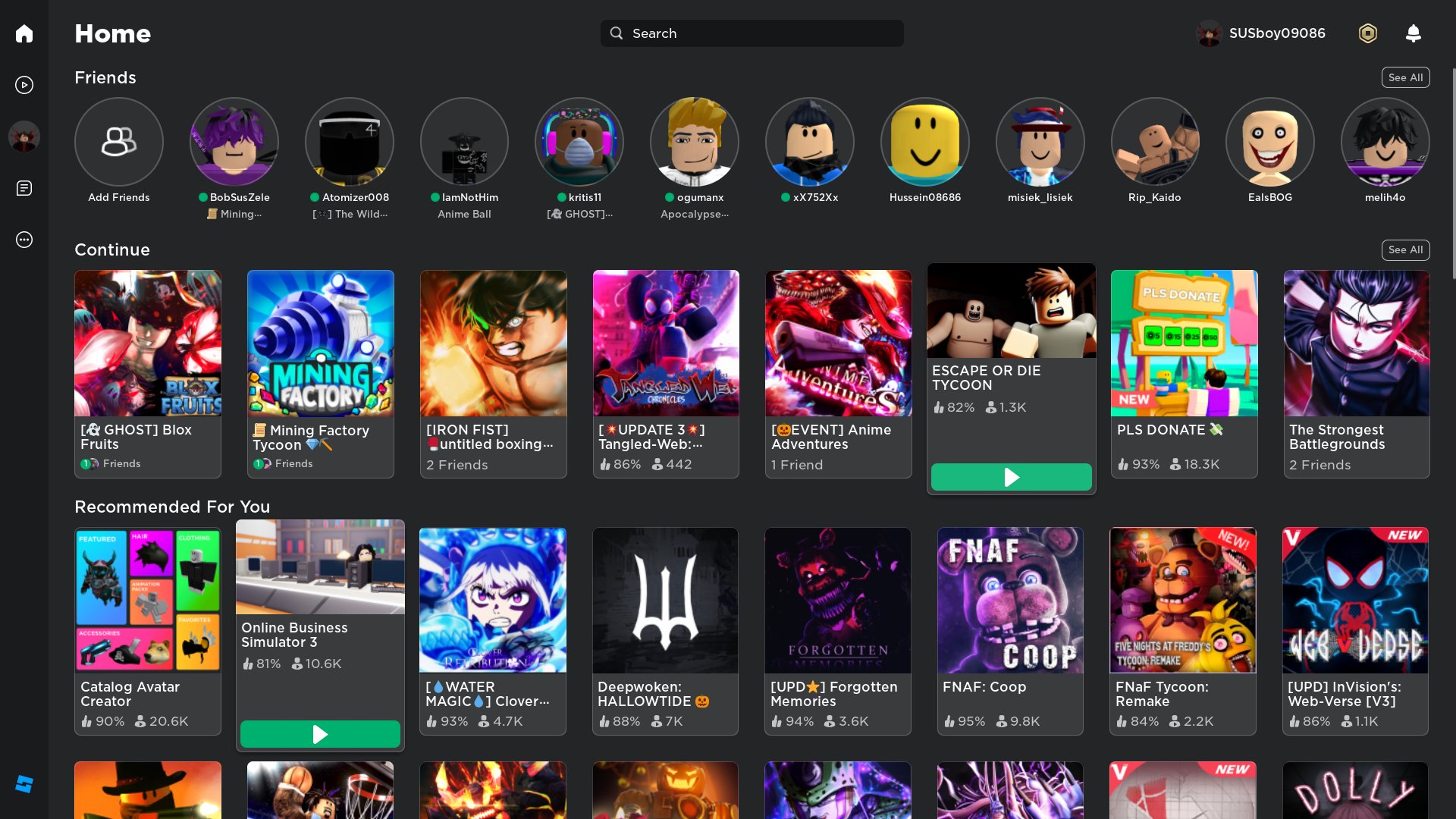1456x819 pixels.
Task: Open the Messages sidebar icon
Action: pos(24,188)
